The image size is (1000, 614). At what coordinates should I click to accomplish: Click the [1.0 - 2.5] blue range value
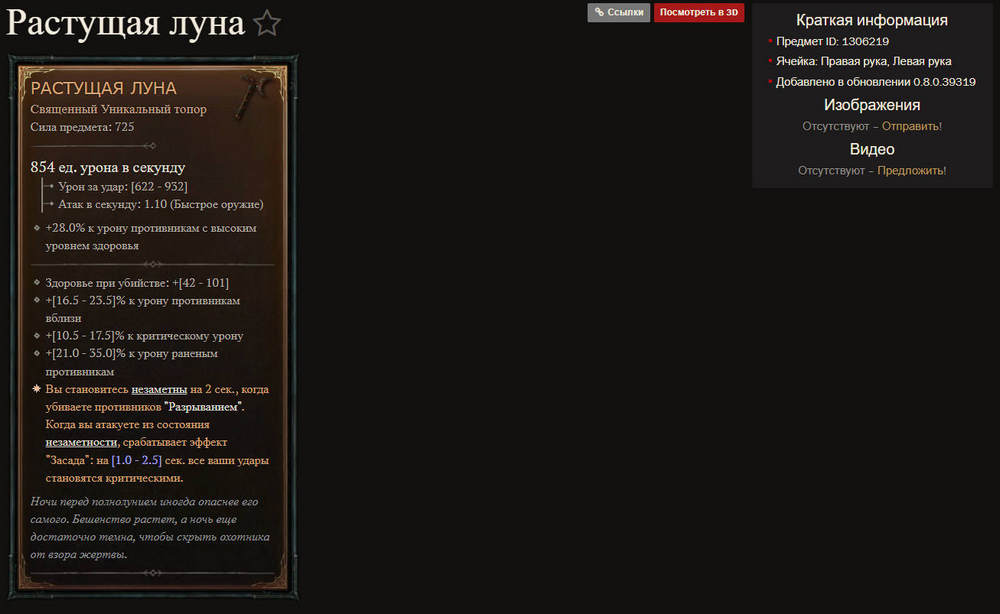pos(136,460)
